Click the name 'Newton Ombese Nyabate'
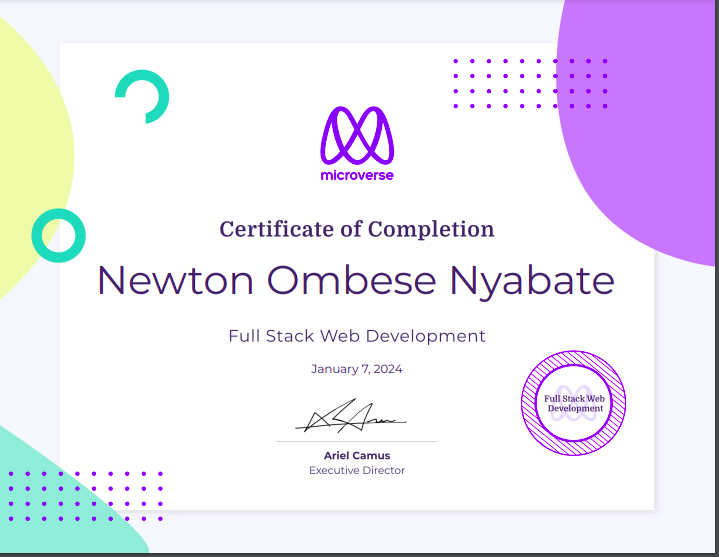This screenshot has height=557, width=719. [356, 282]
